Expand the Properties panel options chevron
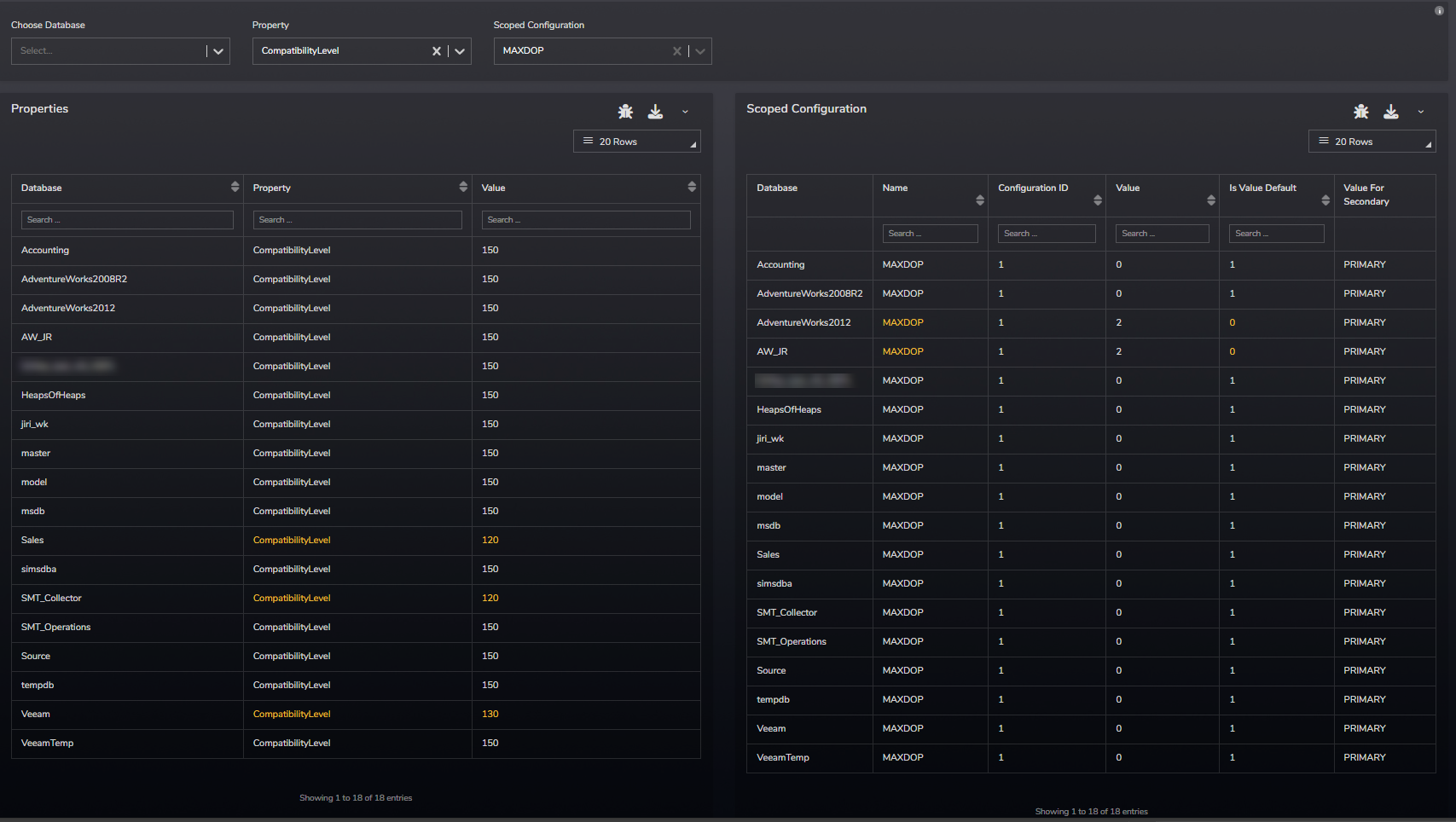Screen dimensions: 1456x822 pyautogui.click(x=685, y=112)
